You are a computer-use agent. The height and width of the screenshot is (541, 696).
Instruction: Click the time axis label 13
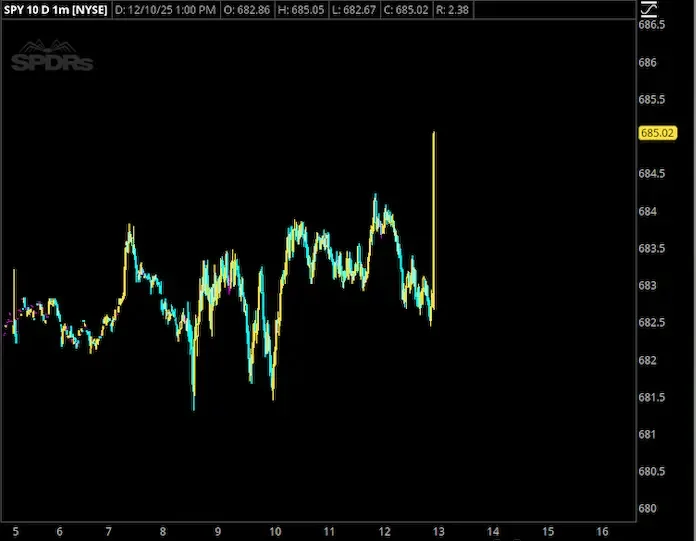pyautogui.click(x=439, y=532)
